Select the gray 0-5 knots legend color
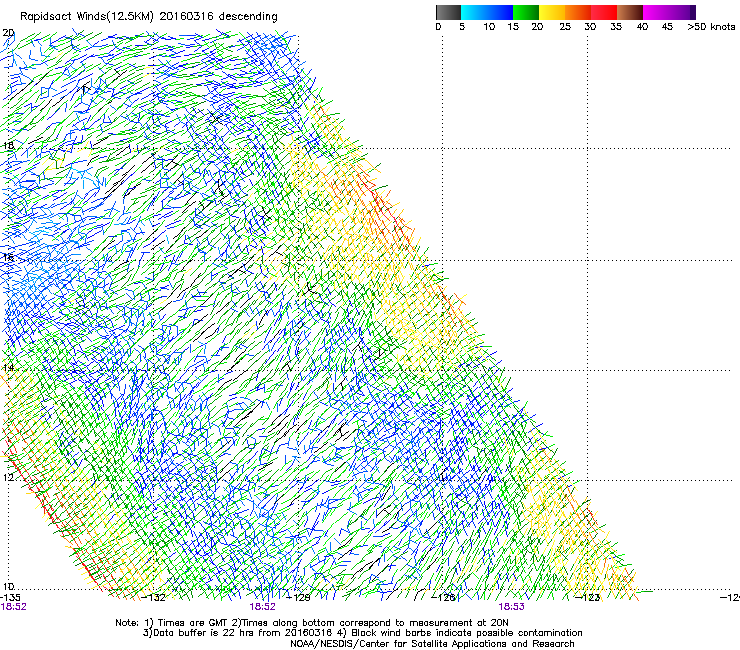 pos(448,12)
